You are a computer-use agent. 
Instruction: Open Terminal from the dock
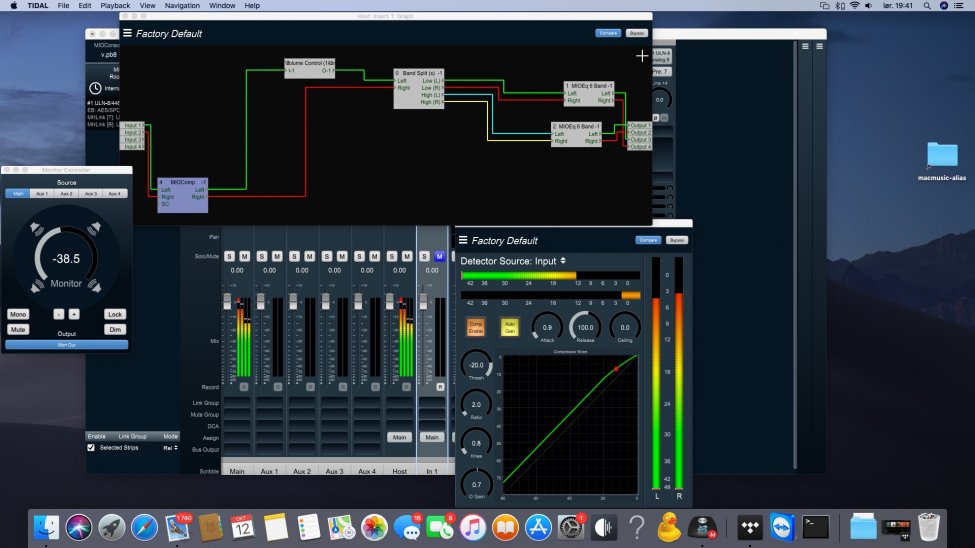click(815, 527)
